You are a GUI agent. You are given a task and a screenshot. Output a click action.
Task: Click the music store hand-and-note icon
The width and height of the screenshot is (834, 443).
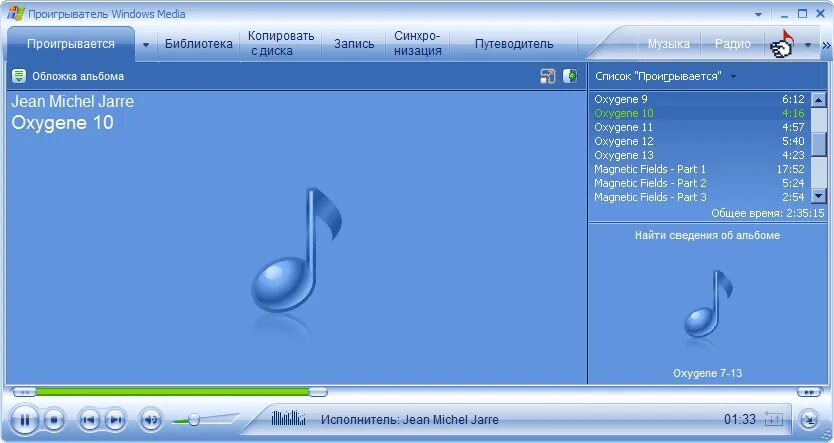tap(782, 44)
